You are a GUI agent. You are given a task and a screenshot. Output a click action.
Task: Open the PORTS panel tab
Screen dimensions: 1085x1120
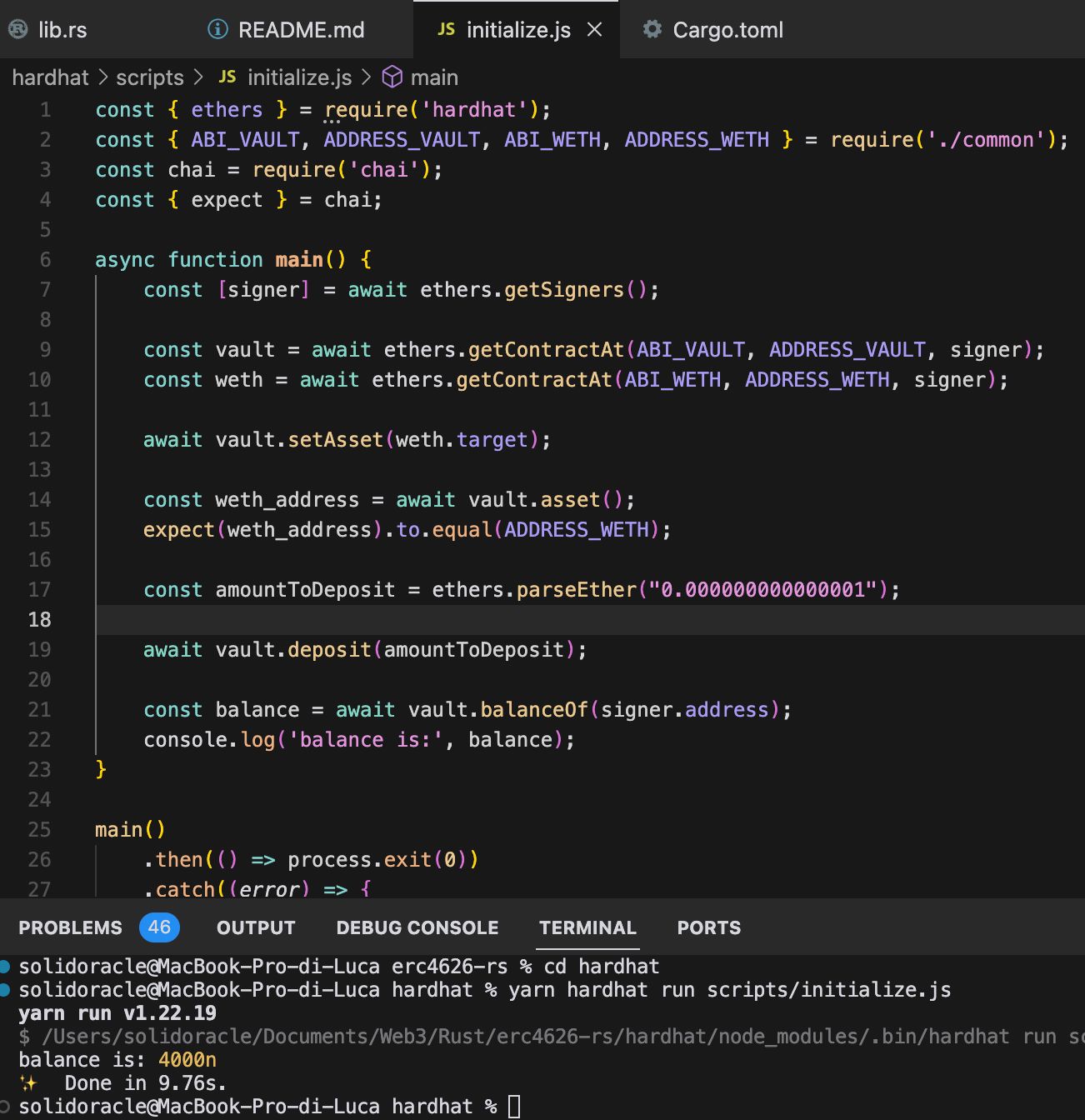(x=709, y=927)
